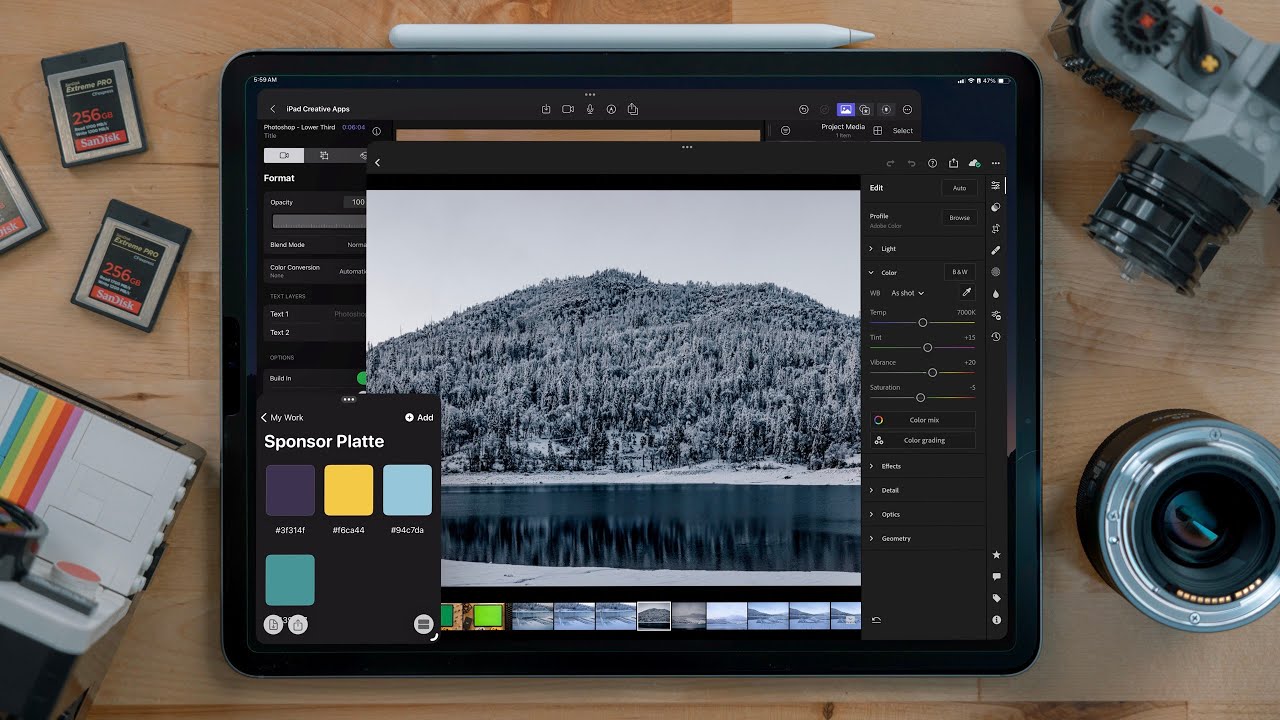
Task: Click the Browse profile button
Action: point(959,217)
